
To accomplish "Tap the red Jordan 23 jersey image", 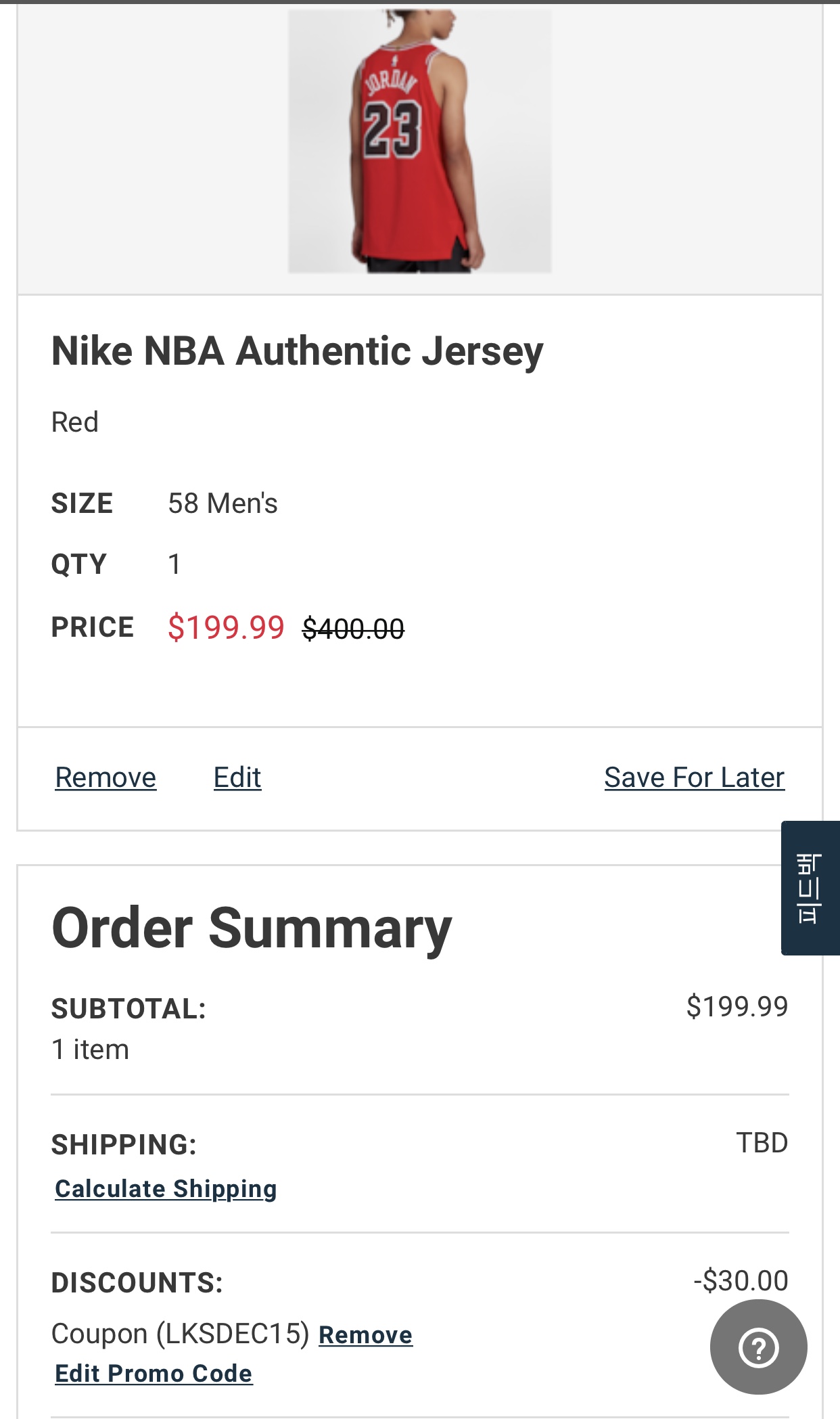I will pyautogui.click(x=419, y=141).
